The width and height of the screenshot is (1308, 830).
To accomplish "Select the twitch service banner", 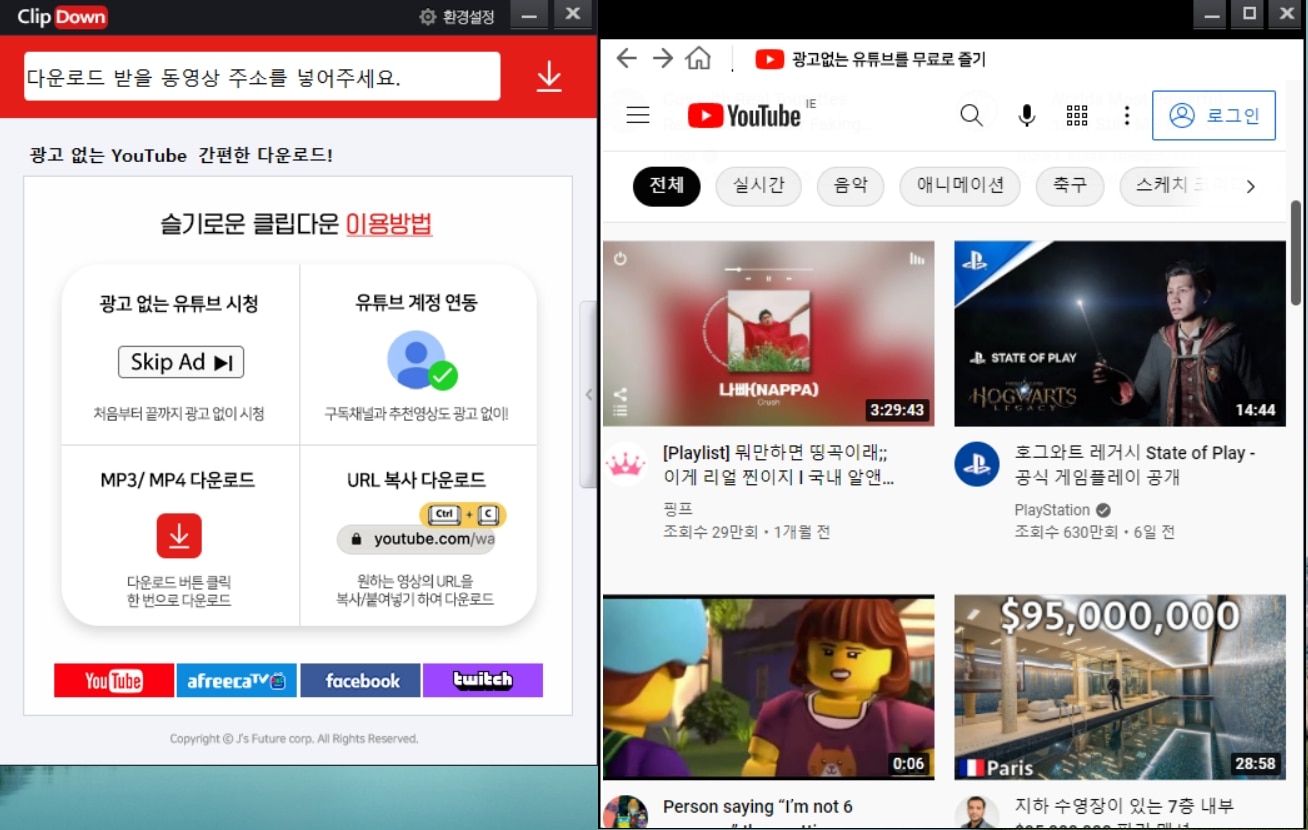I will click(483, 680).
